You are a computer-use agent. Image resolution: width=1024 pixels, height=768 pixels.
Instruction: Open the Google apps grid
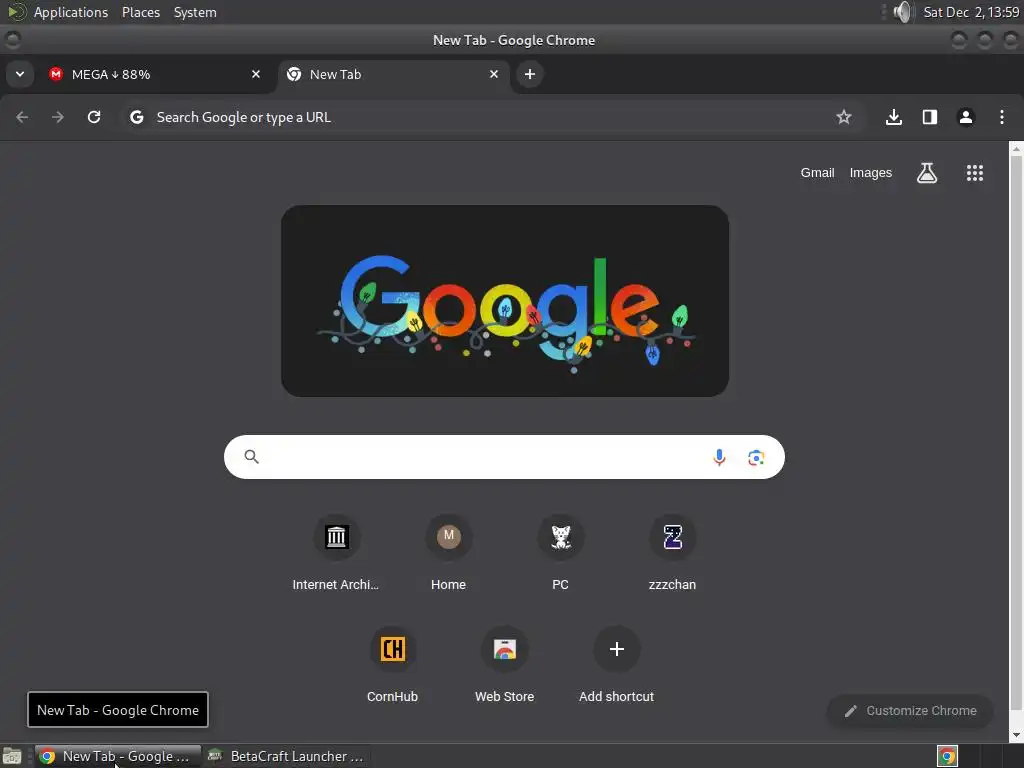tap(974, 172)
